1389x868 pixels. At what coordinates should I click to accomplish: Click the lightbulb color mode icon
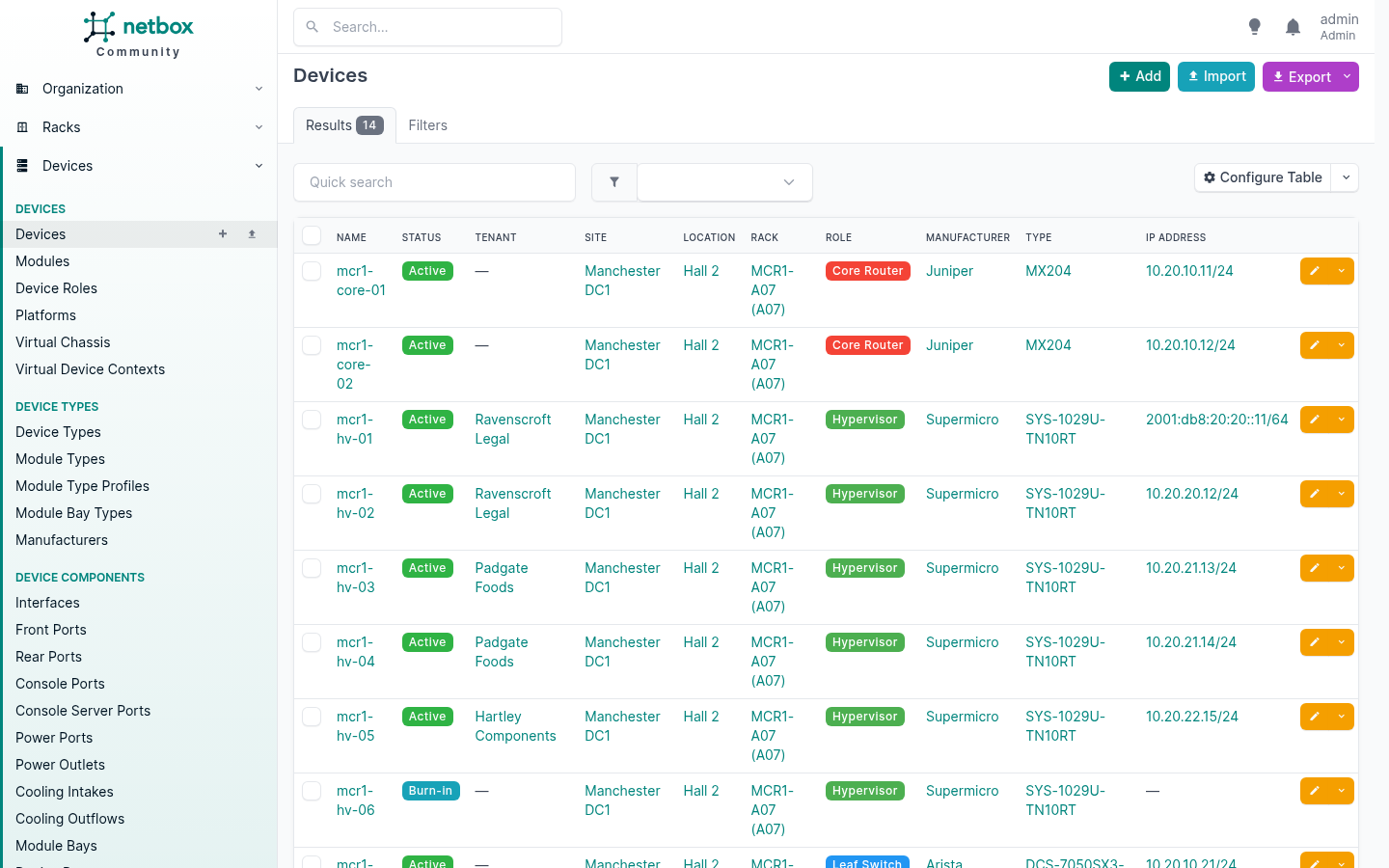click(1254, 27)
